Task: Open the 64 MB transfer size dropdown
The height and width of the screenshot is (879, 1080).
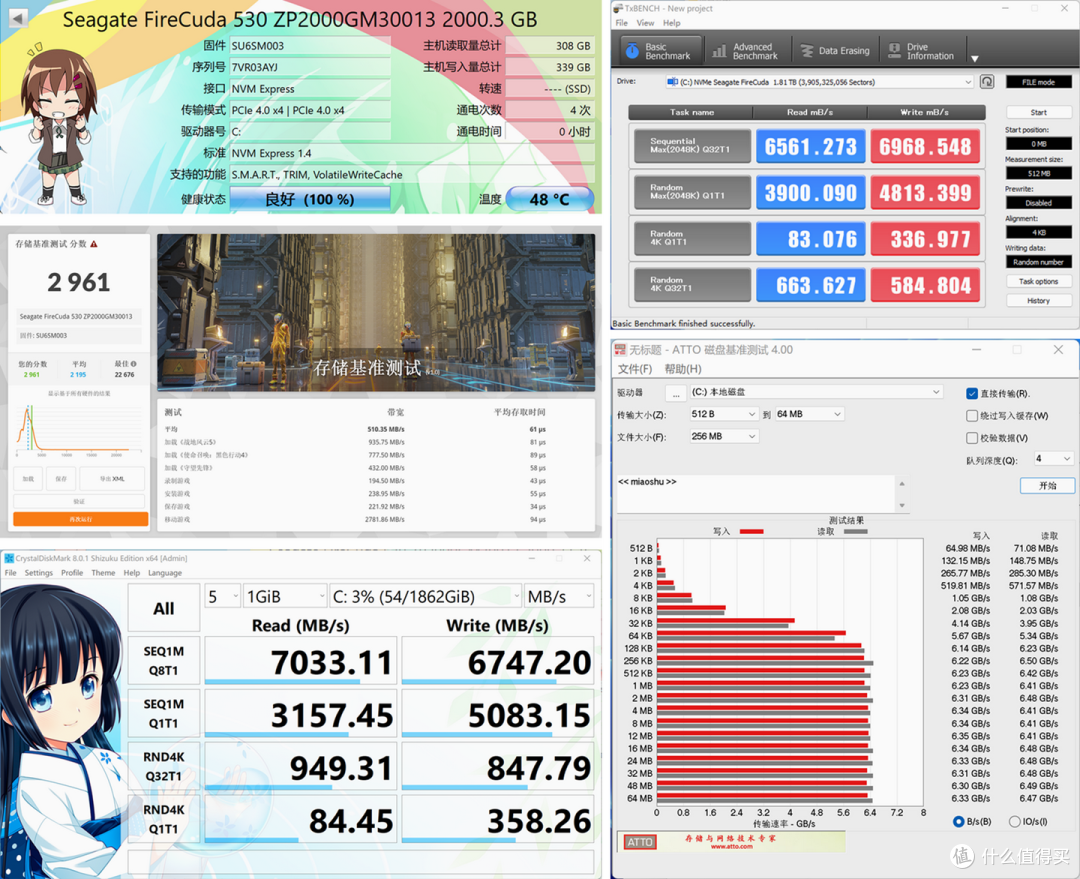Action: 809,415
